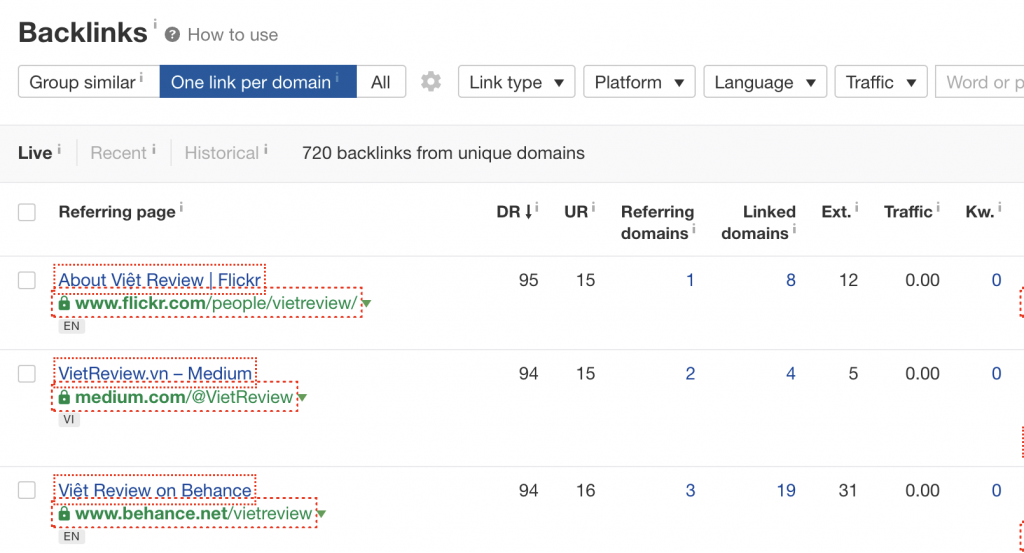The image size is (1024, 553).
Task: Click the info icon next to Backlinks title
Action: (155, 24)
